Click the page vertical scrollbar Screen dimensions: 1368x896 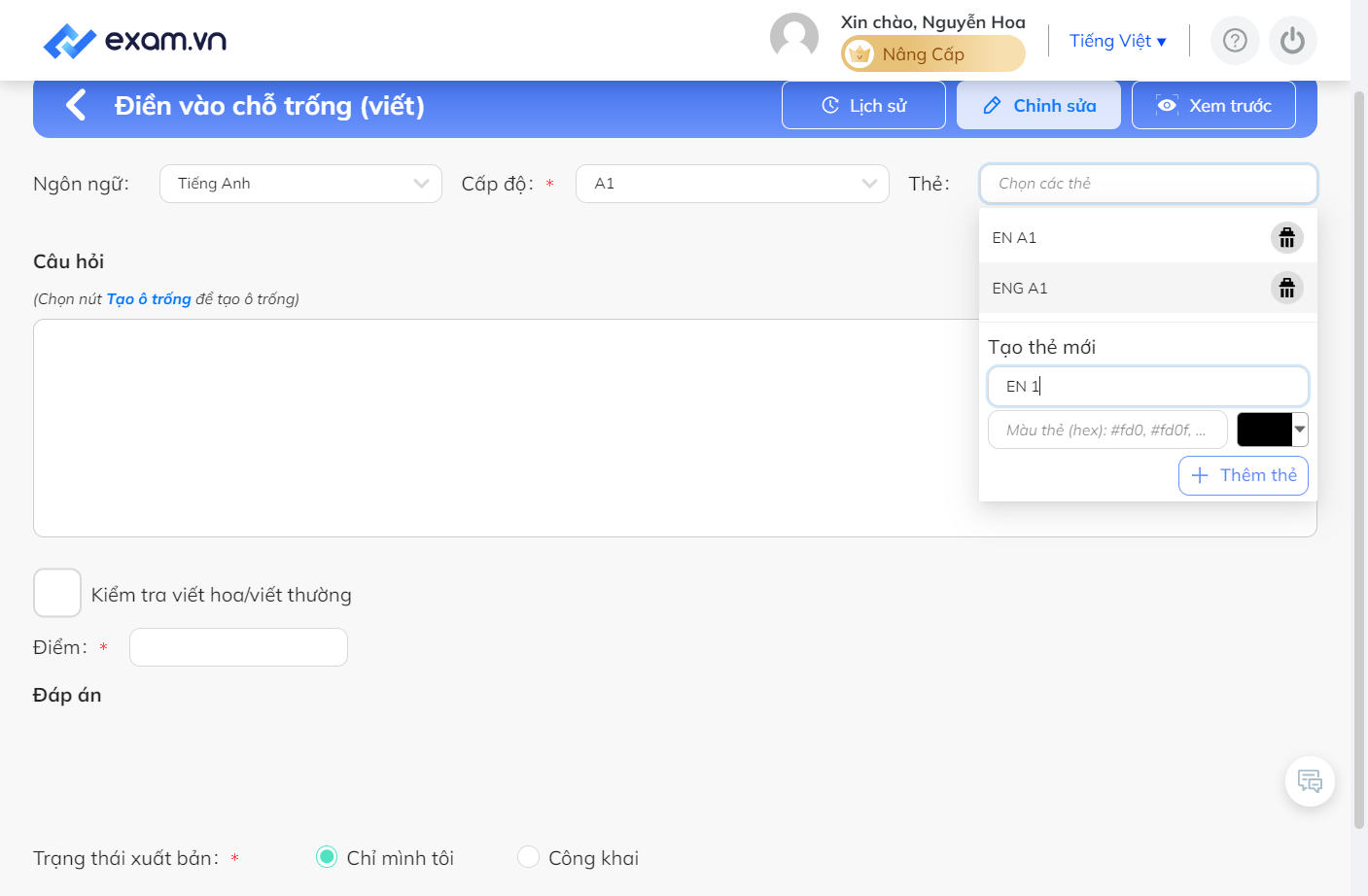[x=1359, y=459]
